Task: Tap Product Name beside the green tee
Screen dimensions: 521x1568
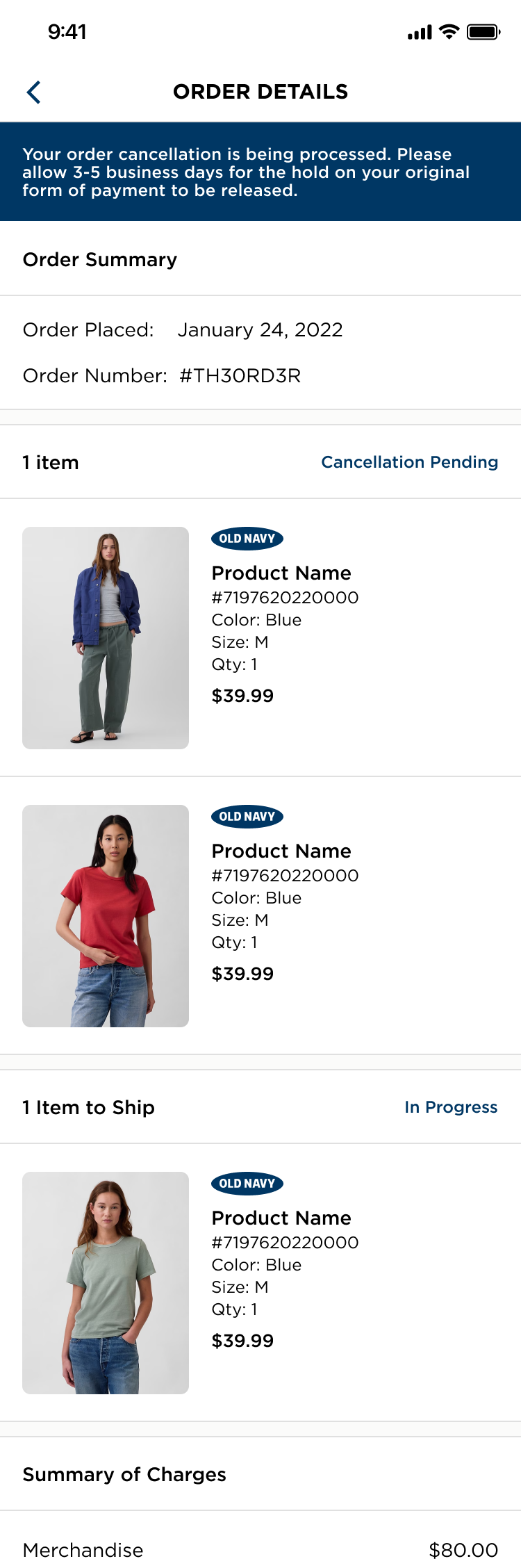Action: tap(281, 1218)
